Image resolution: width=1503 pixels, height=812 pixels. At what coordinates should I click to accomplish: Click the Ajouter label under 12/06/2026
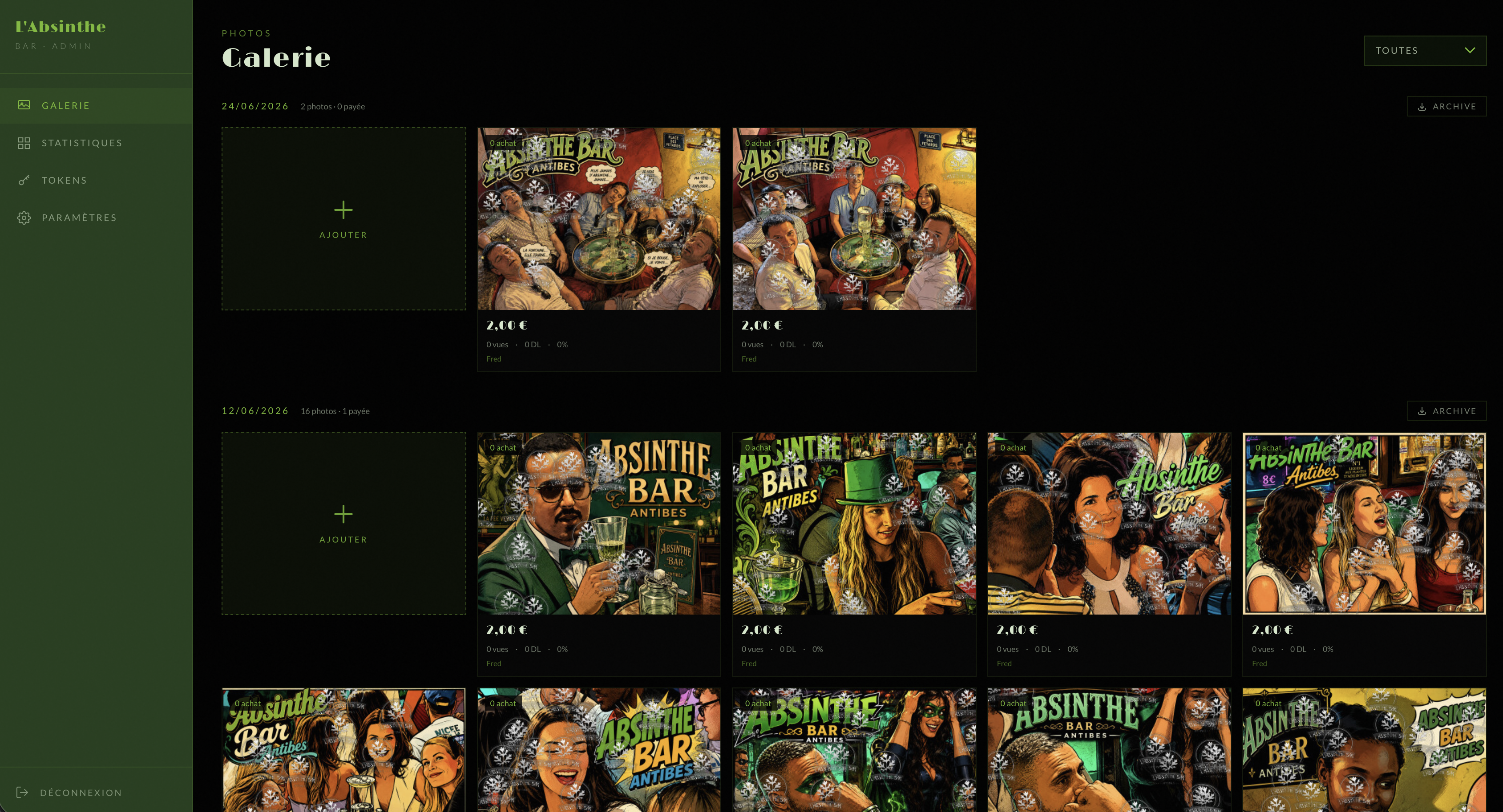(343, 539)
